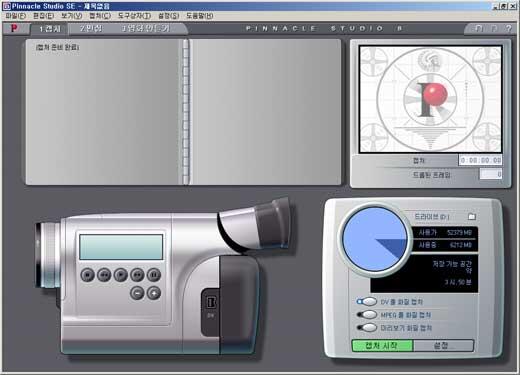This screenshot has width=520, height=375.
Task: Open the 파일(F) menu
Action: click(x=16, y=16)
